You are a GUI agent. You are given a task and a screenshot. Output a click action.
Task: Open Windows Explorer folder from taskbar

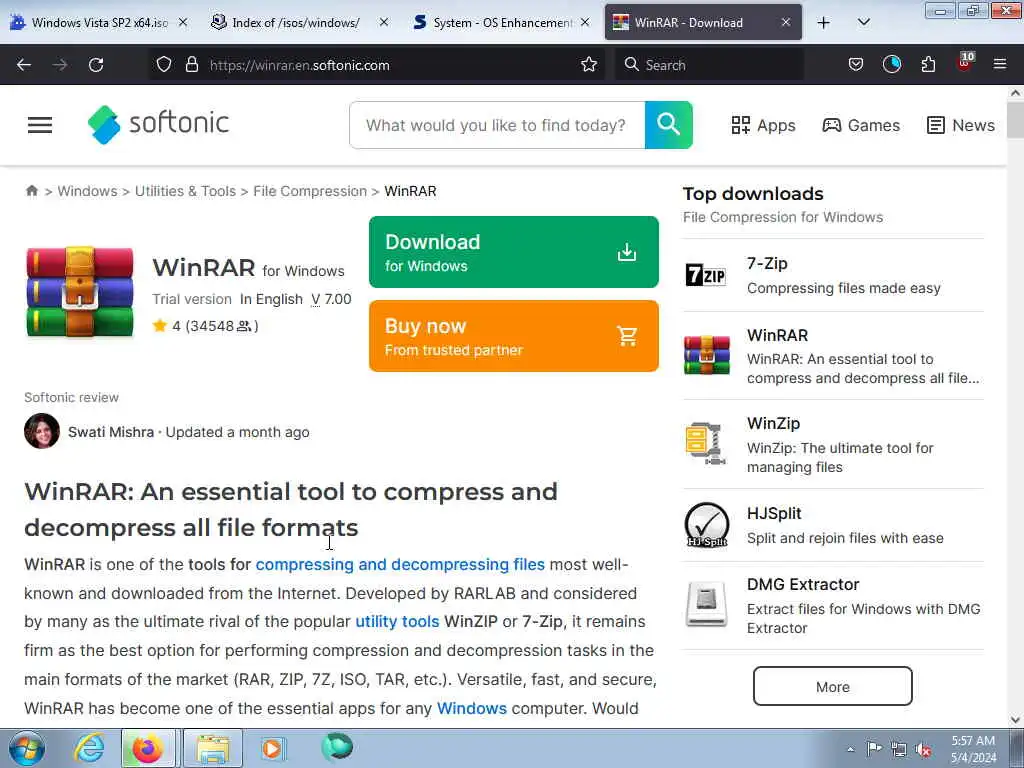point(213,748)
